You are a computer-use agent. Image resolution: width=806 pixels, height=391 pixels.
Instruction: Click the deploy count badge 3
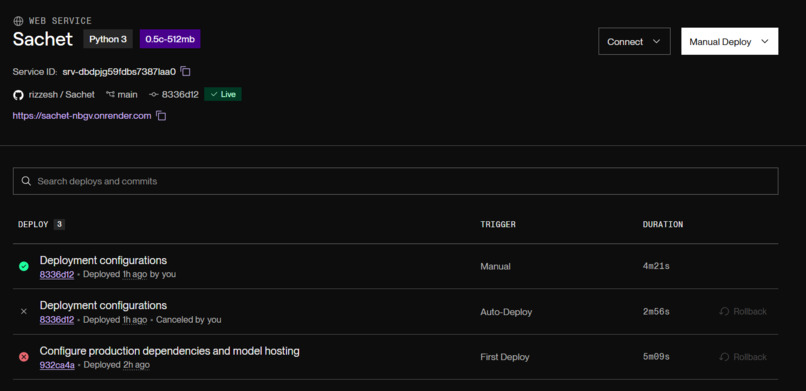click(59, 225)
